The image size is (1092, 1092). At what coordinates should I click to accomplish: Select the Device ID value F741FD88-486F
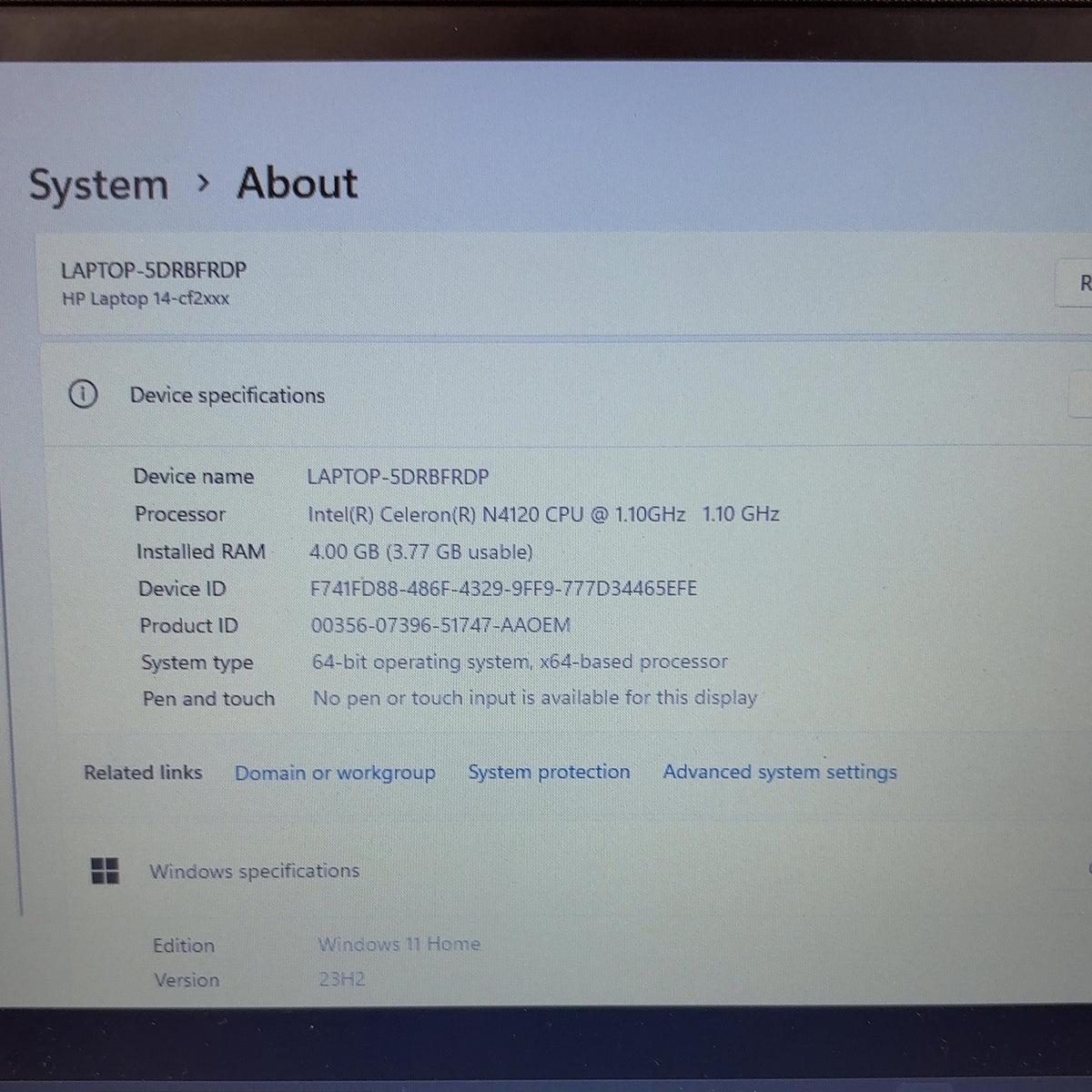click(x=503, y=589)
